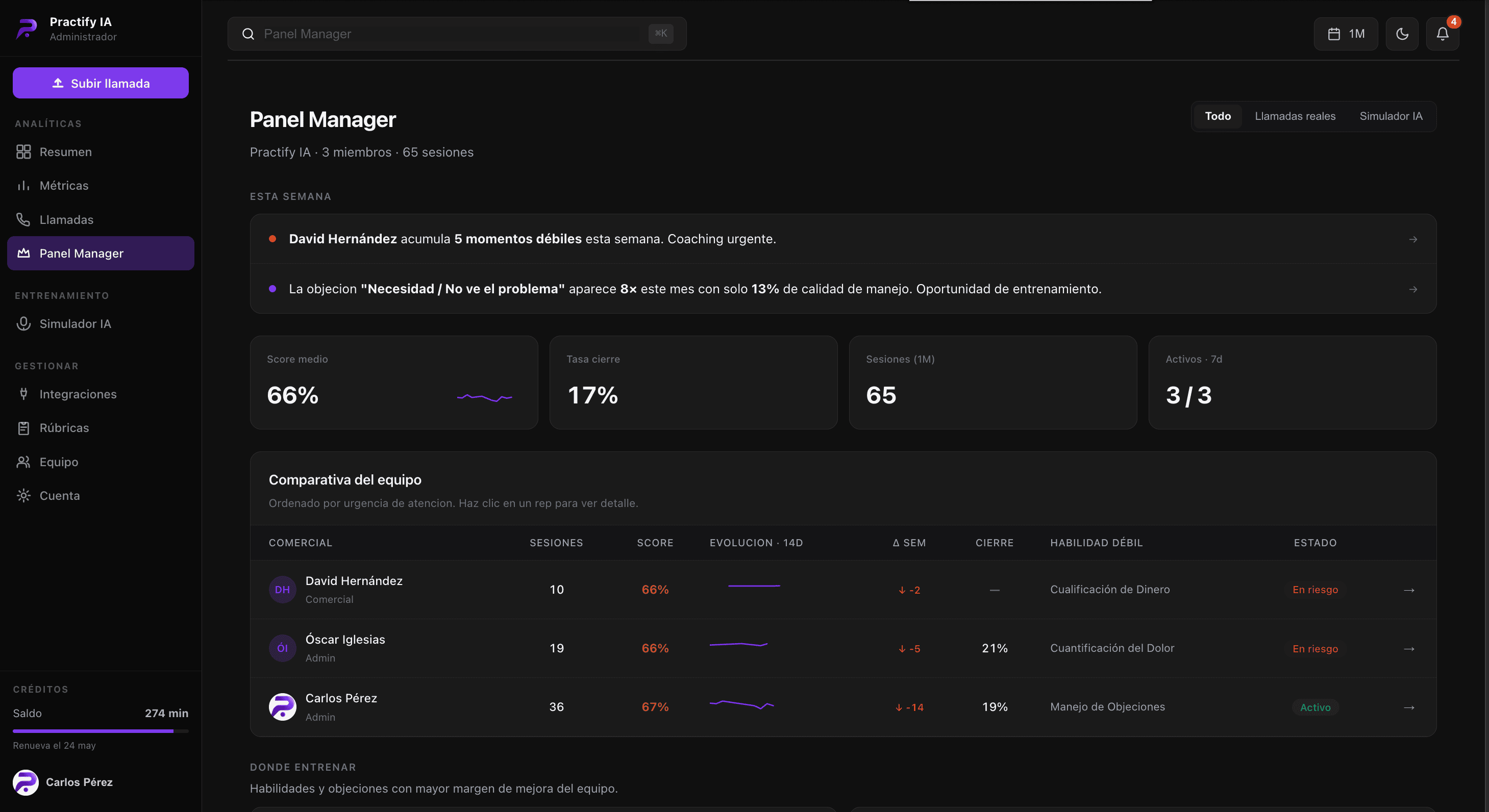Open Integraciones from the plug icon
The height and width of the screenshot is (812, 1489).
point(23,394)
